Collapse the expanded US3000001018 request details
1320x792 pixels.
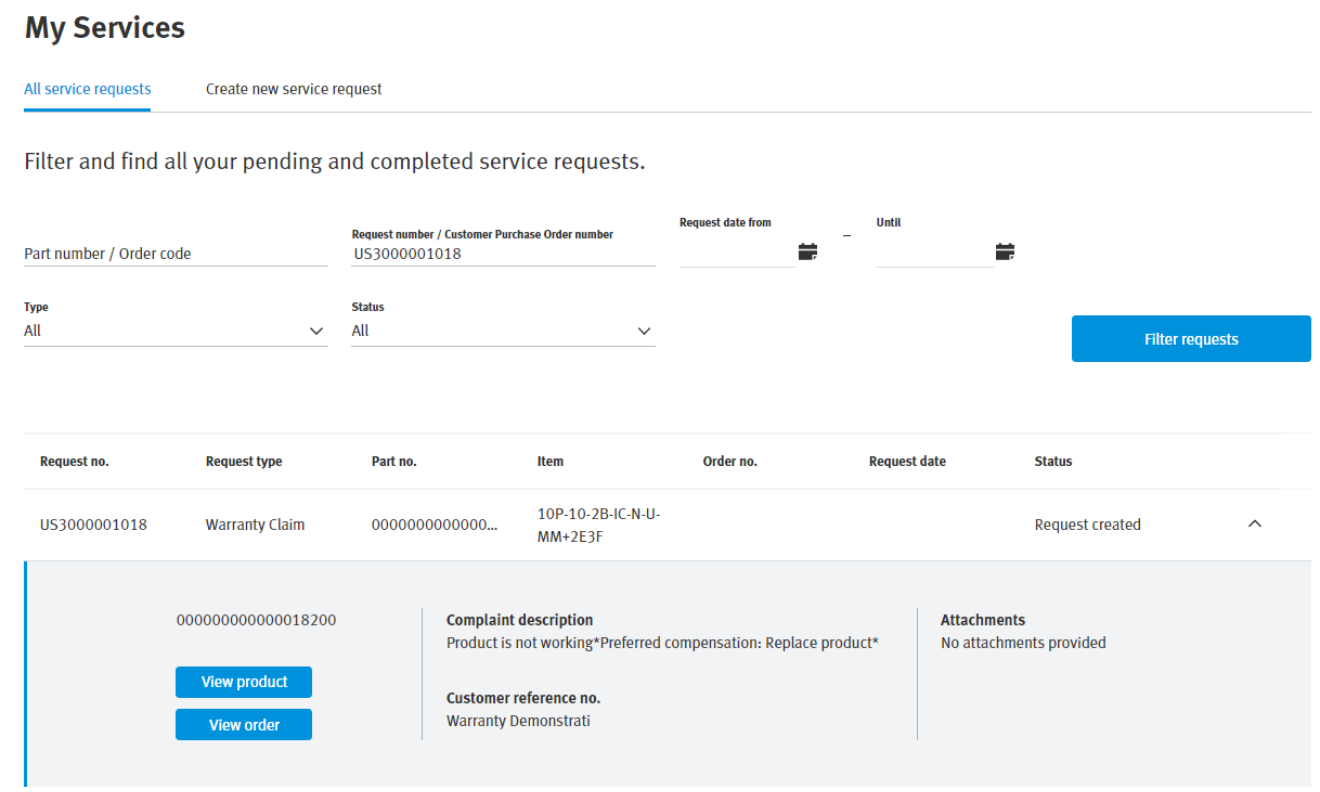pos(1255,523)
